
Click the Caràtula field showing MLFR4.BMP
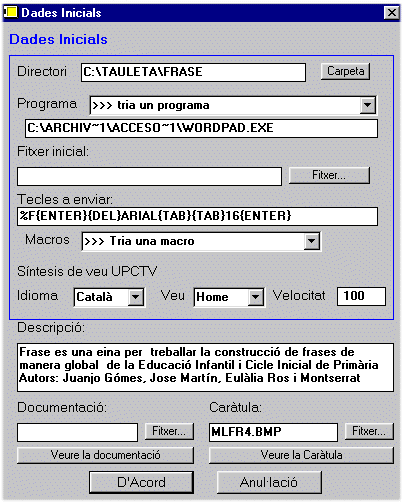pos(273,432)
